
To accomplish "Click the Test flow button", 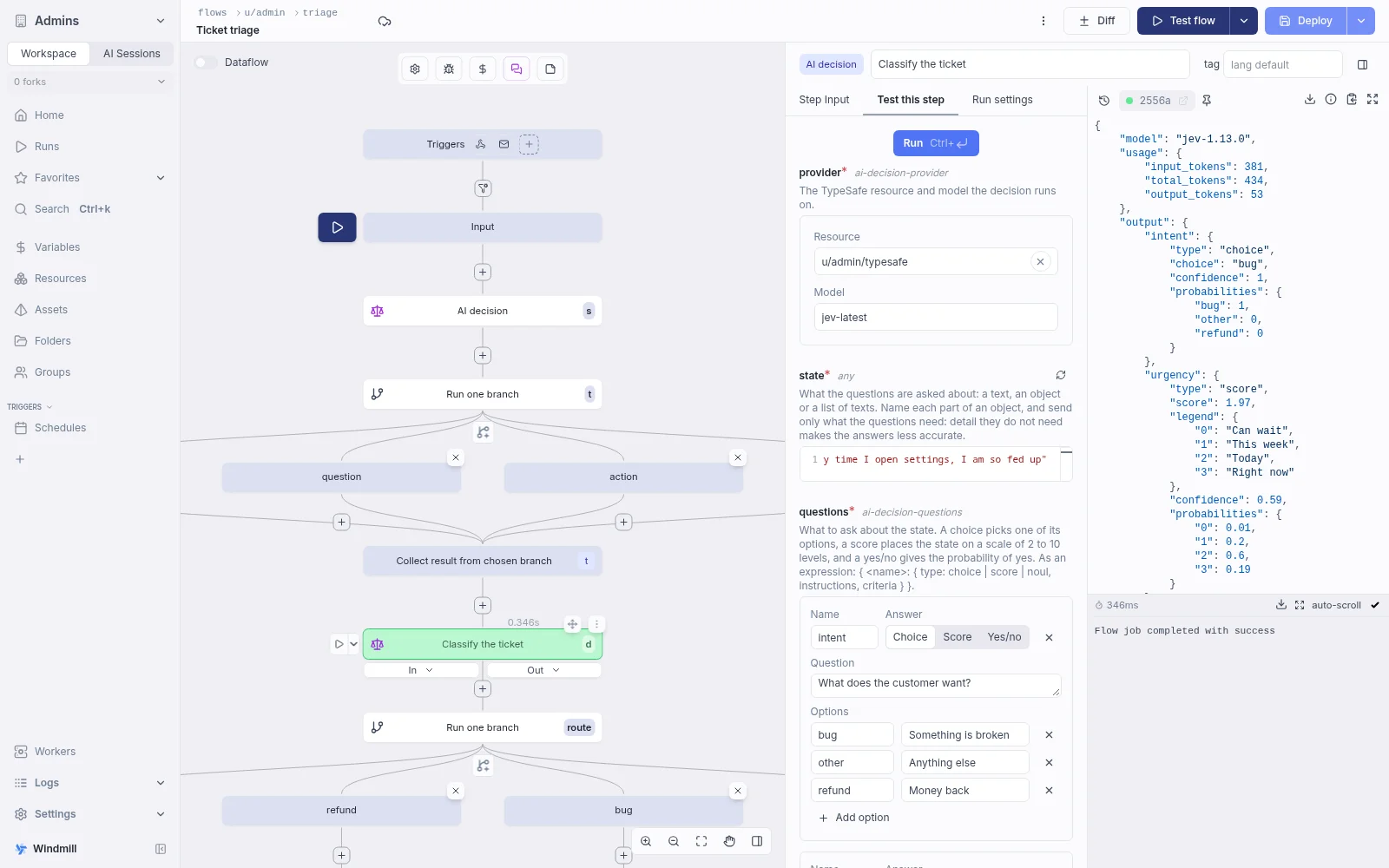I will [x=1183, y=21].
